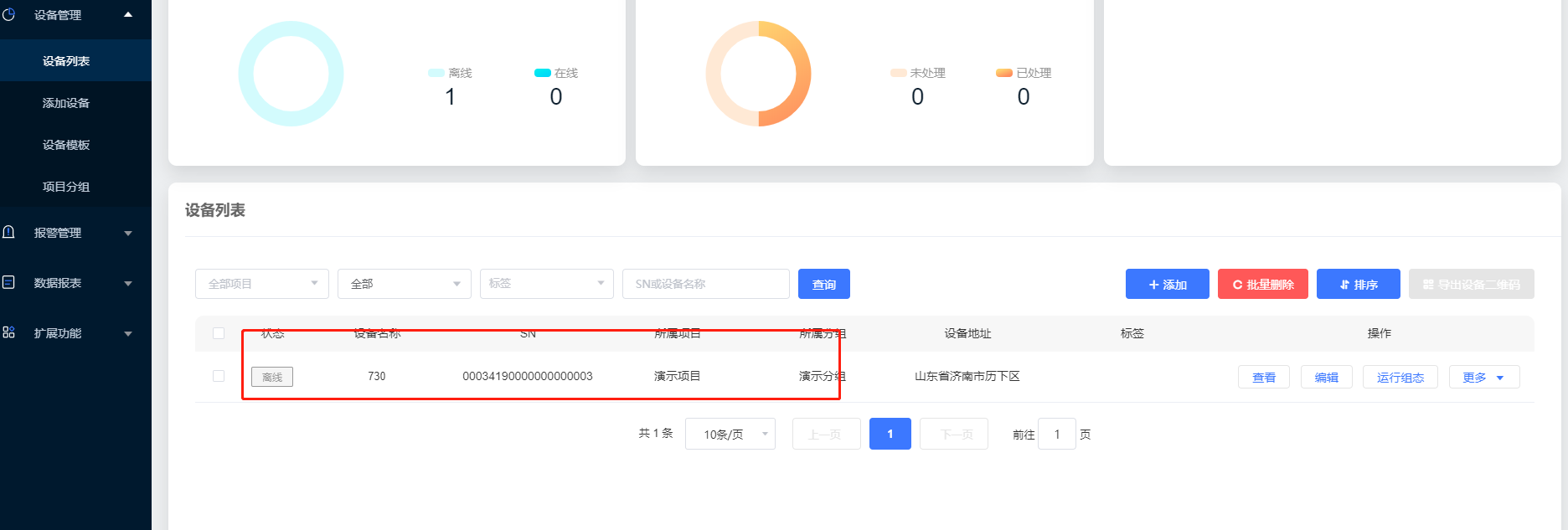The image size is (1568, 530).
Task: Open 添加设备 in the sidebar
Action: tap(66, 103)
